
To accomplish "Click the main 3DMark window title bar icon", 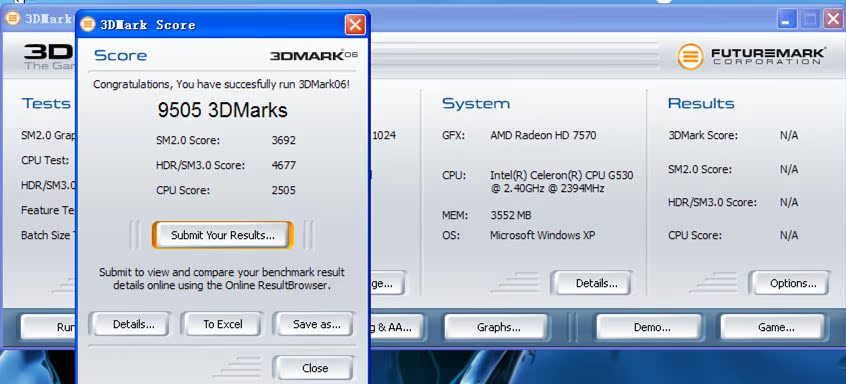I will click(x=13, y=18).
